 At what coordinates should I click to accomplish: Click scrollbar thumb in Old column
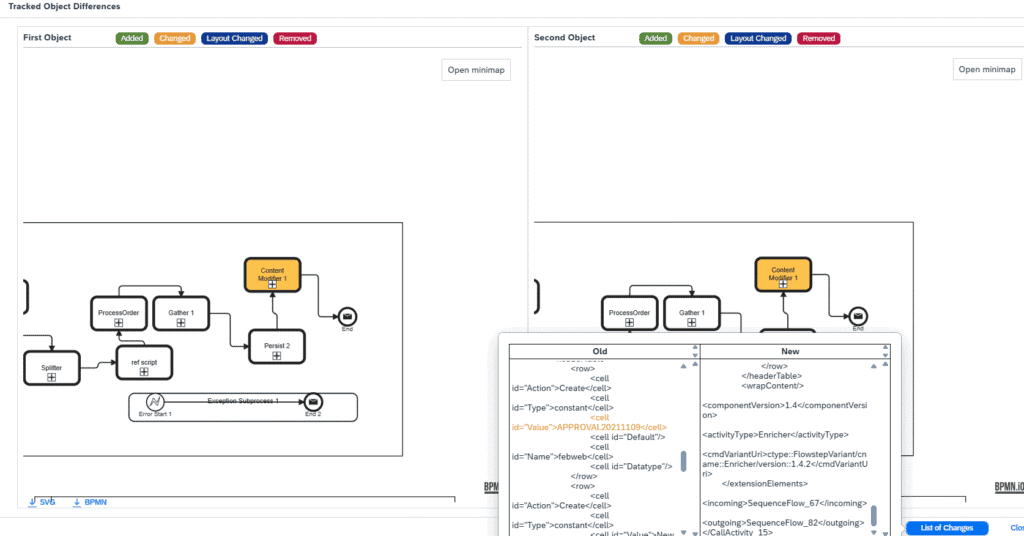683,461
